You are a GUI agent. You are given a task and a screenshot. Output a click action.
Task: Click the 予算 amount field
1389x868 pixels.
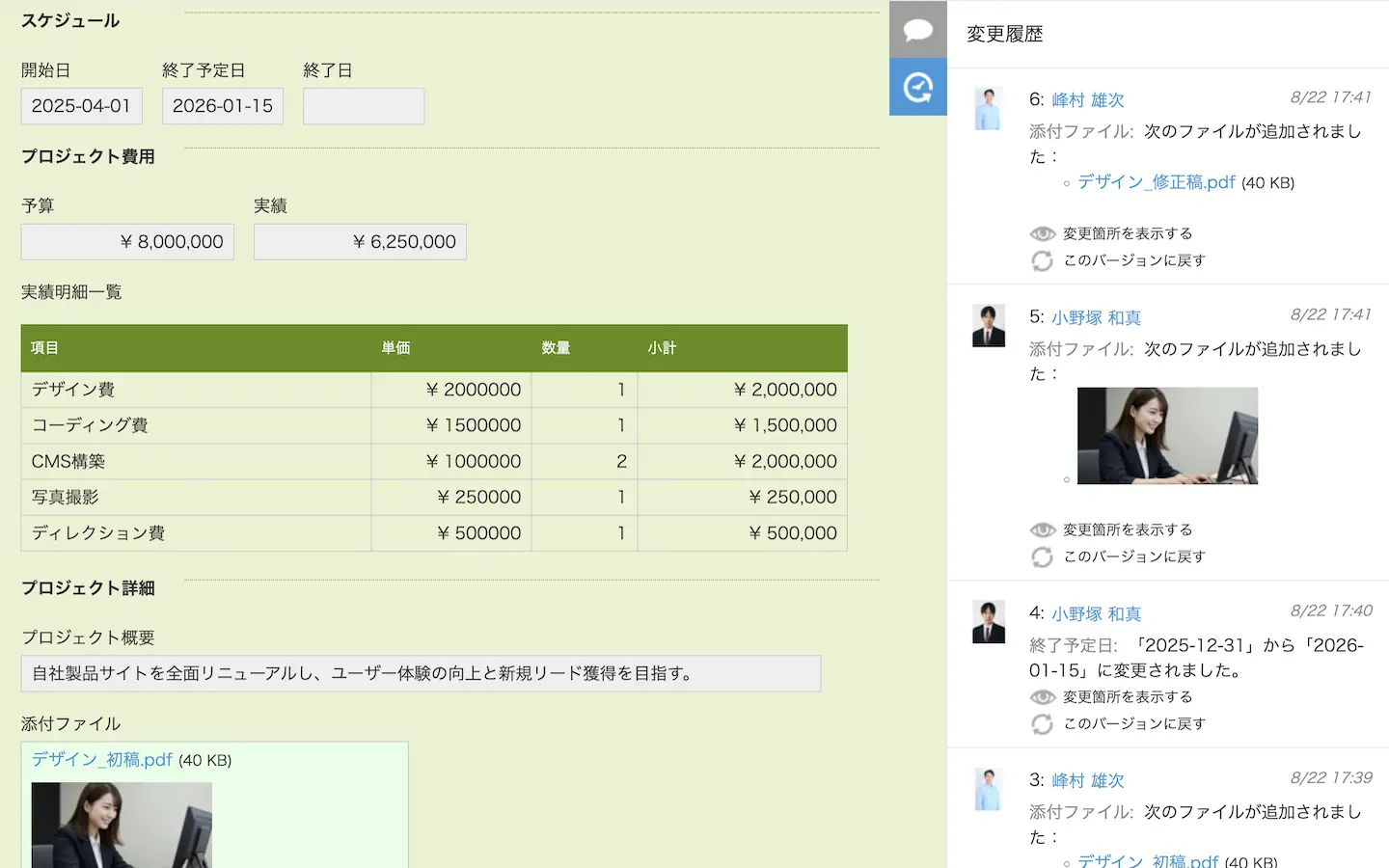point(127,242)
